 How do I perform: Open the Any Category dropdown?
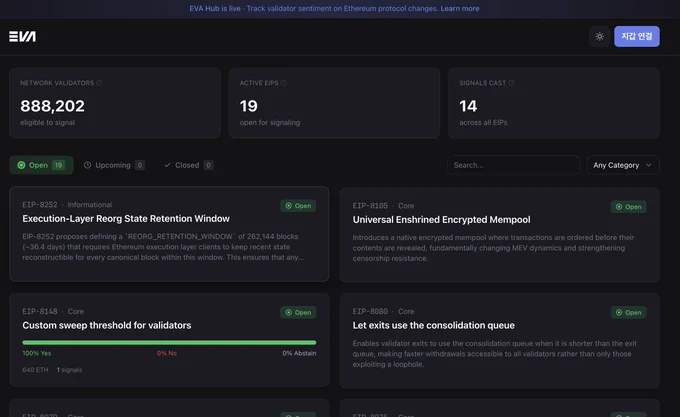tap(623, 165)
